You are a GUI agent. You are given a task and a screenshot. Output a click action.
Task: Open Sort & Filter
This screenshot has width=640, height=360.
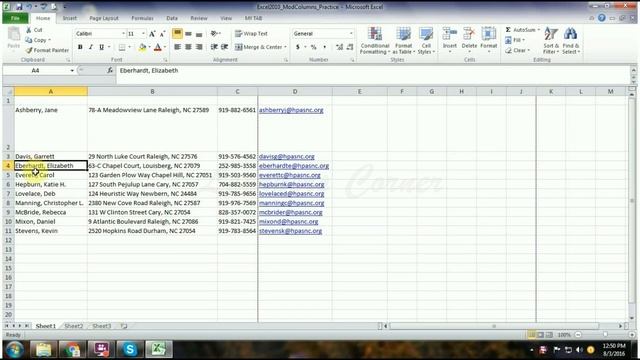[x=551, y=40]
